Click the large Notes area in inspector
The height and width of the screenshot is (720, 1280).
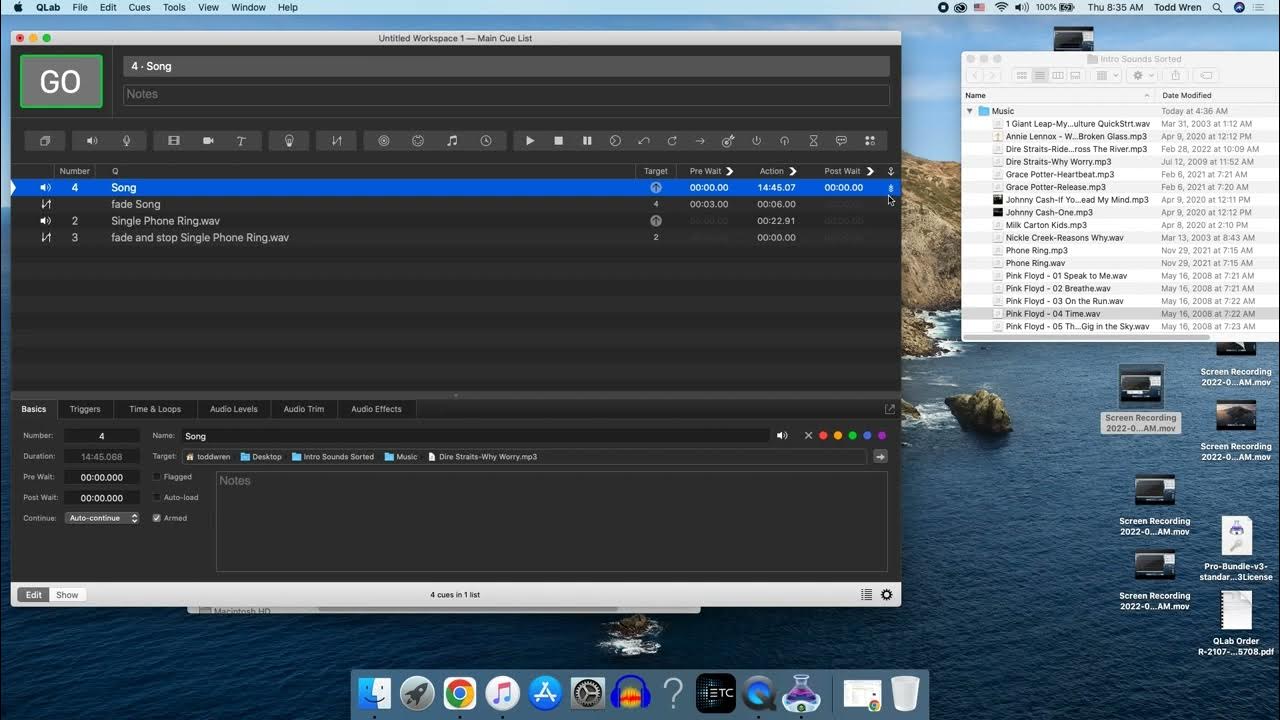(551, 521)
